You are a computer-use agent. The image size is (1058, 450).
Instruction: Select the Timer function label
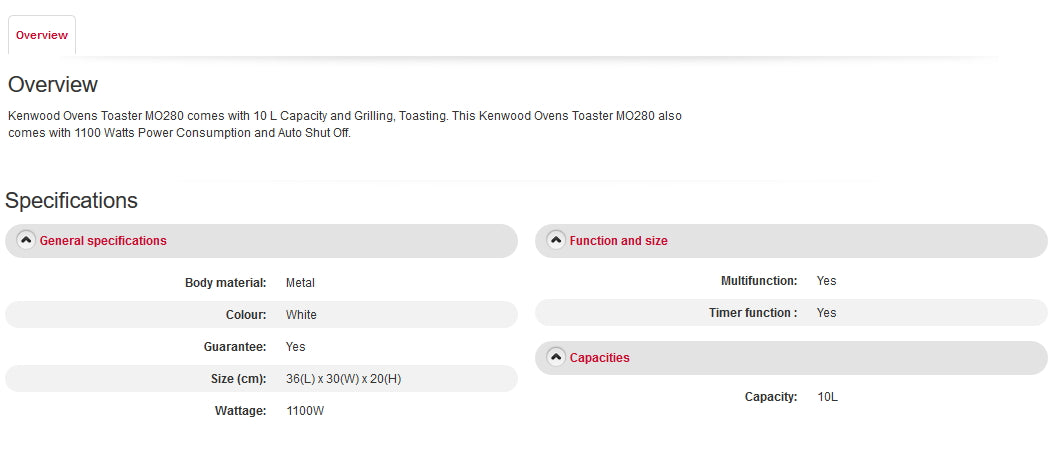tap(753, 313)
